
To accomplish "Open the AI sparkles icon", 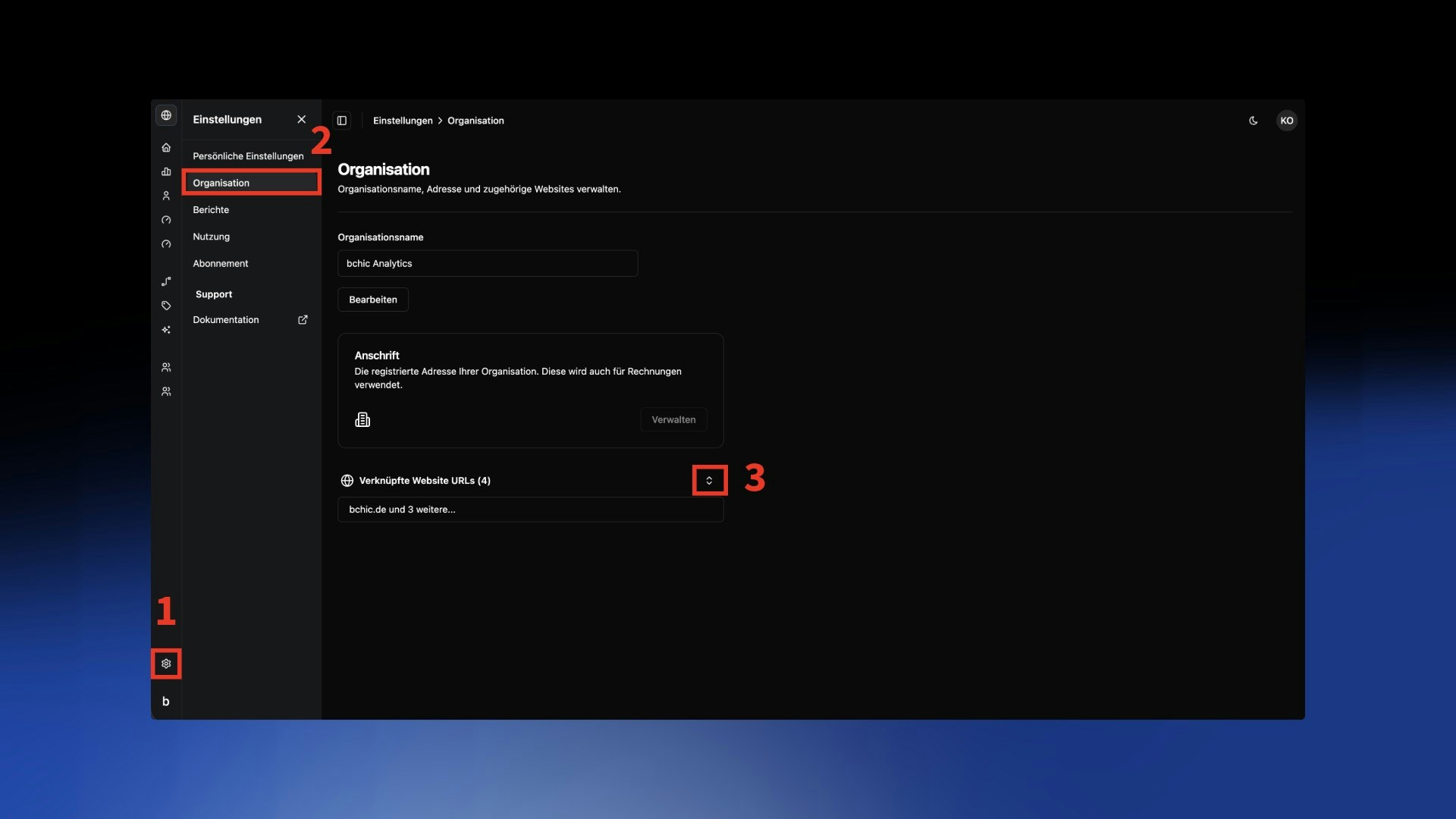I will [166, 330].
